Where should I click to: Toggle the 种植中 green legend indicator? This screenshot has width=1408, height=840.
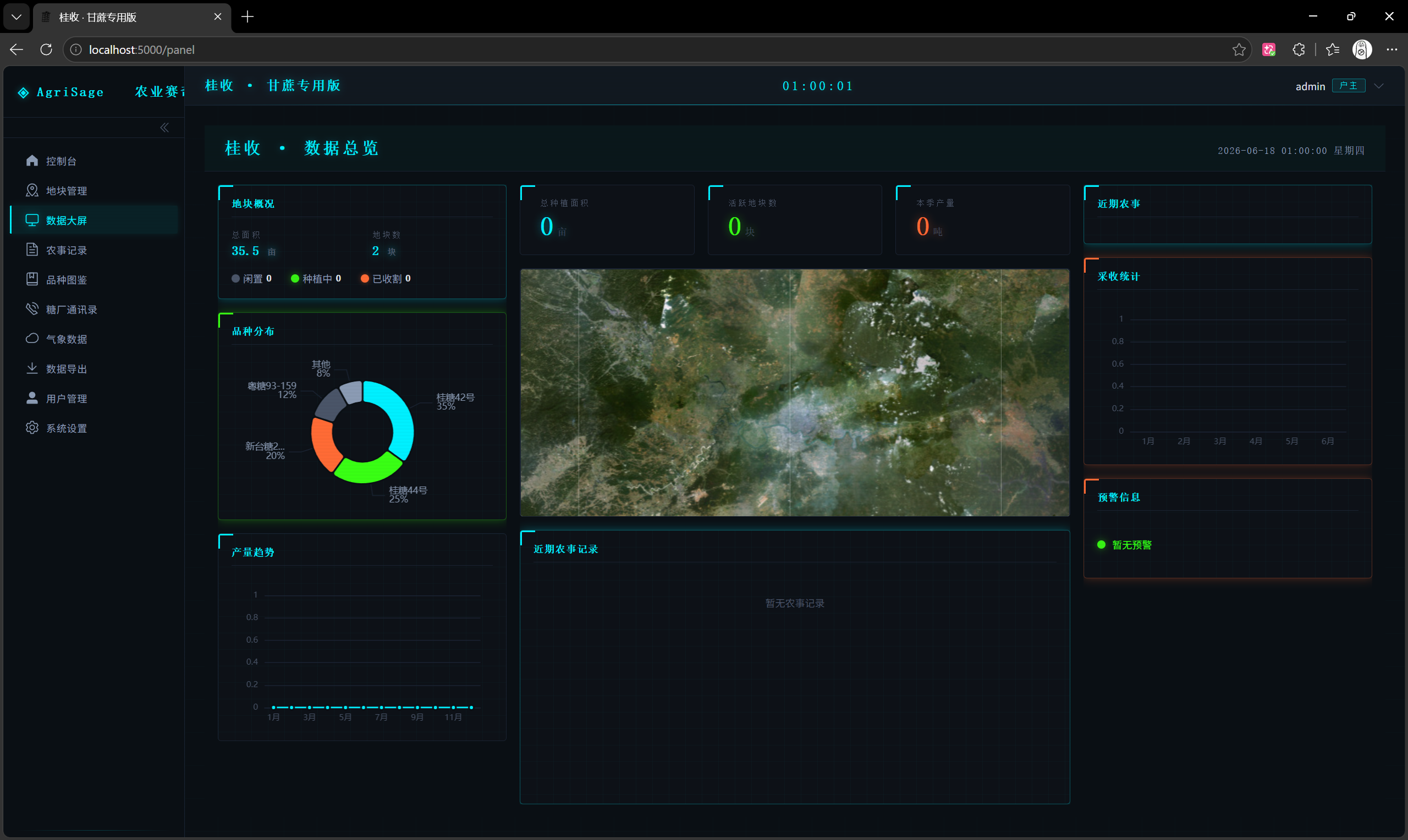pos(294,279)
